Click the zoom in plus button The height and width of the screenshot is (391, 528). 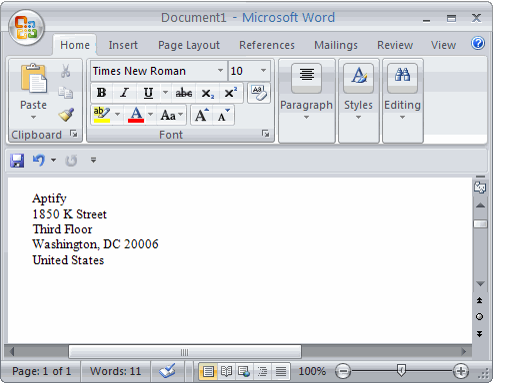461,371
